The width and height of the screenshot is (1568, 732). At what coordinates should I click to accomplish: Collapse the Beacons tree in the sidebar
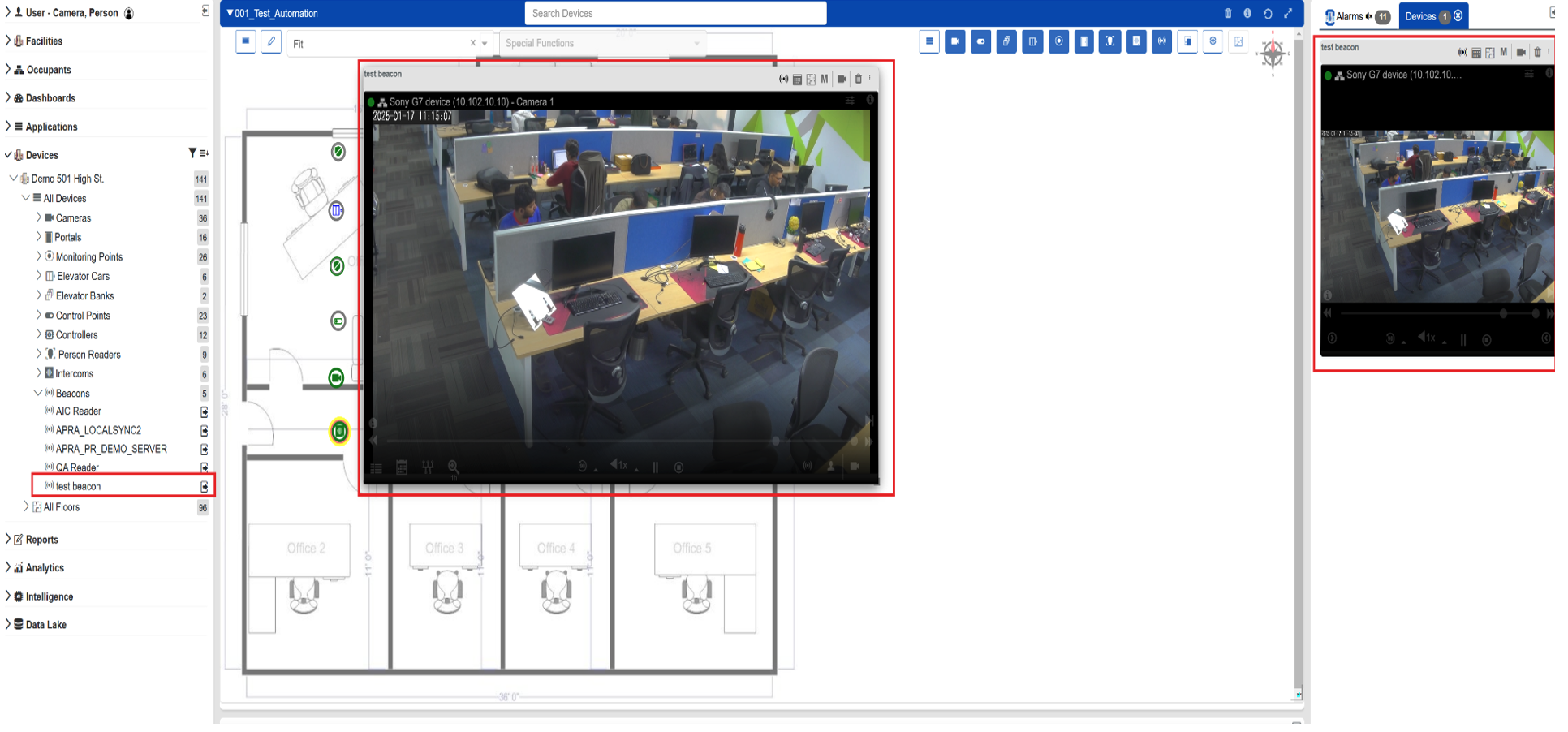point(37,393)
